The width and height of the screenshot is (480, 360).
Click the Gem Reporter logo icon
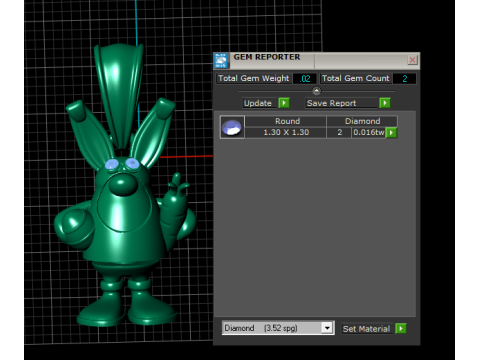tap(221, 61)
